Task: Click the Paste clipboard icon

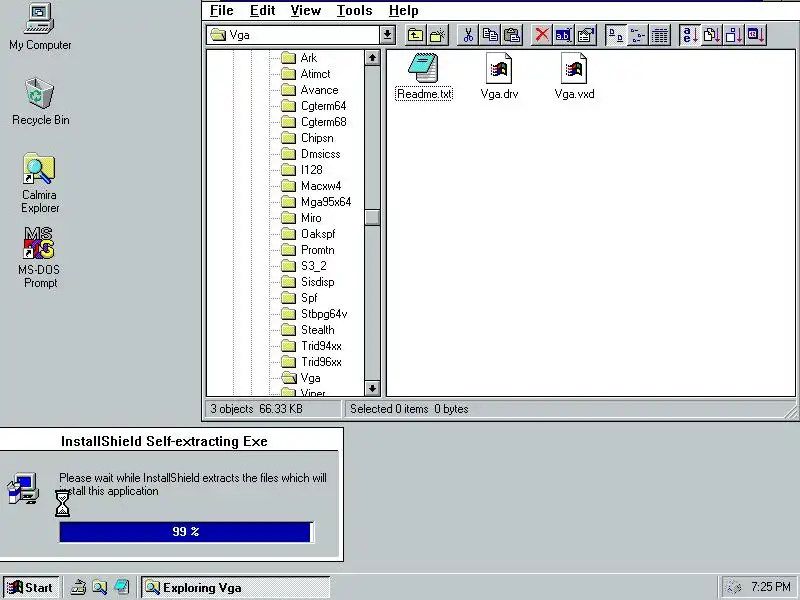Action: (512, 35)
